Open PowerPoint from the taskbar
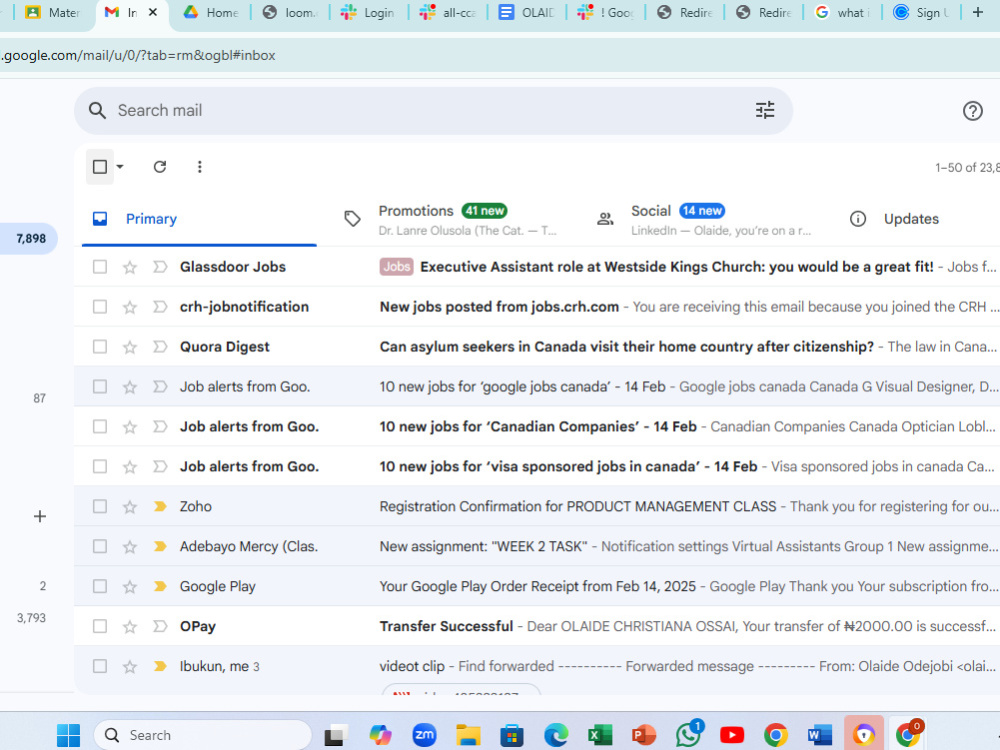 click(x=643, y=735)
